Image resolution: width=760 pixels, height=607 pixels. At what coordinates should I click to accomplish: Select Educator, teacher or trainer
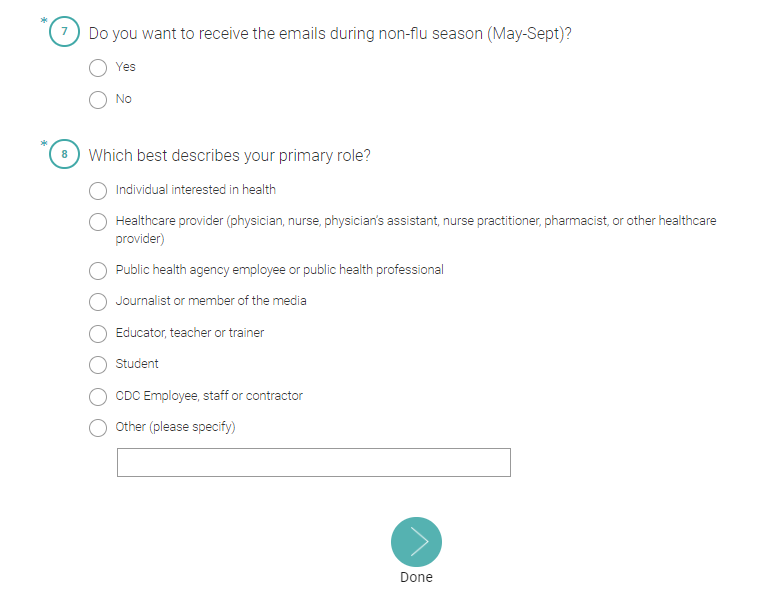[x=98, y=333]
